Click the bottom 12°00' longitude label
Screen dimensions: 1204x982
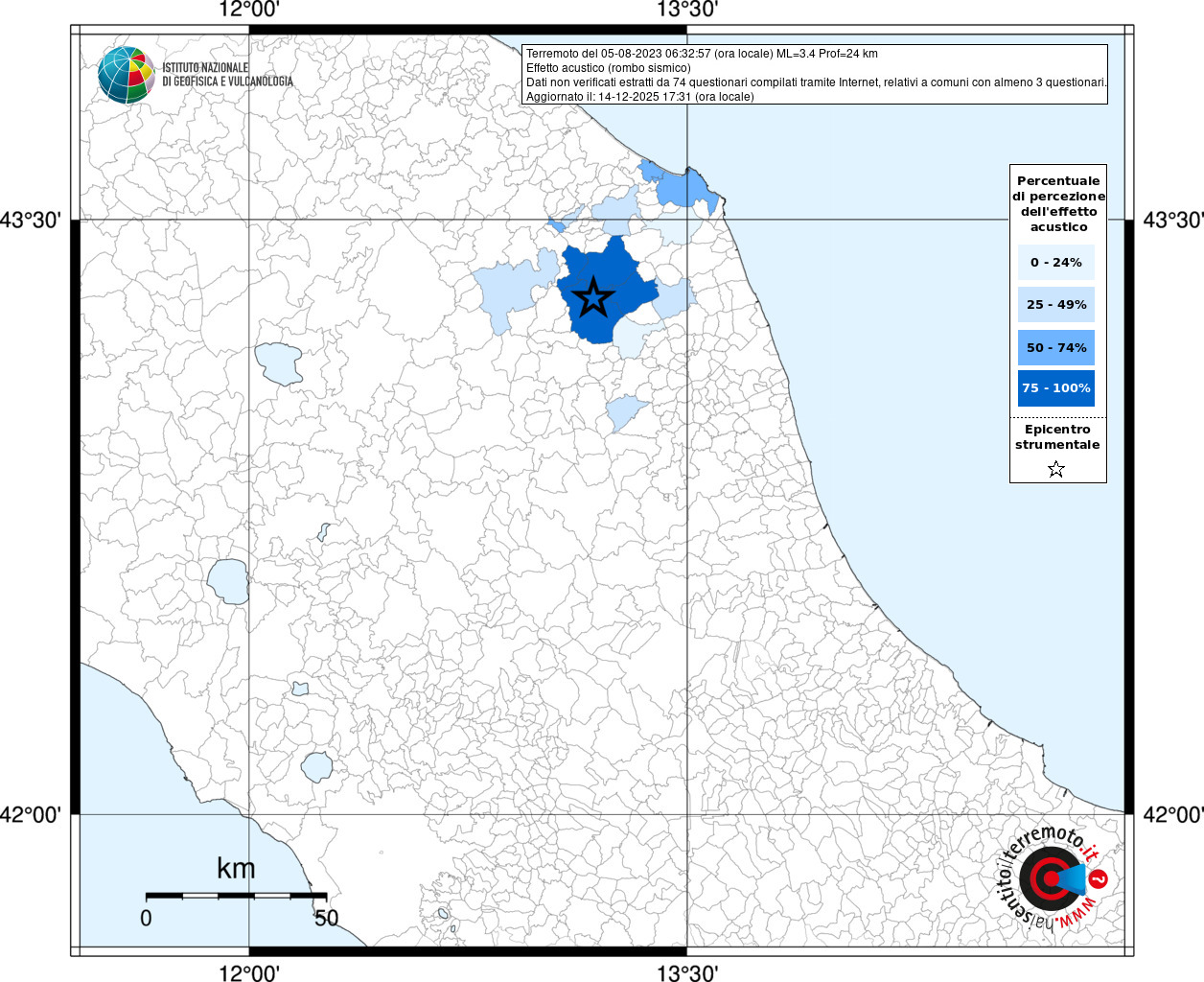249,973
